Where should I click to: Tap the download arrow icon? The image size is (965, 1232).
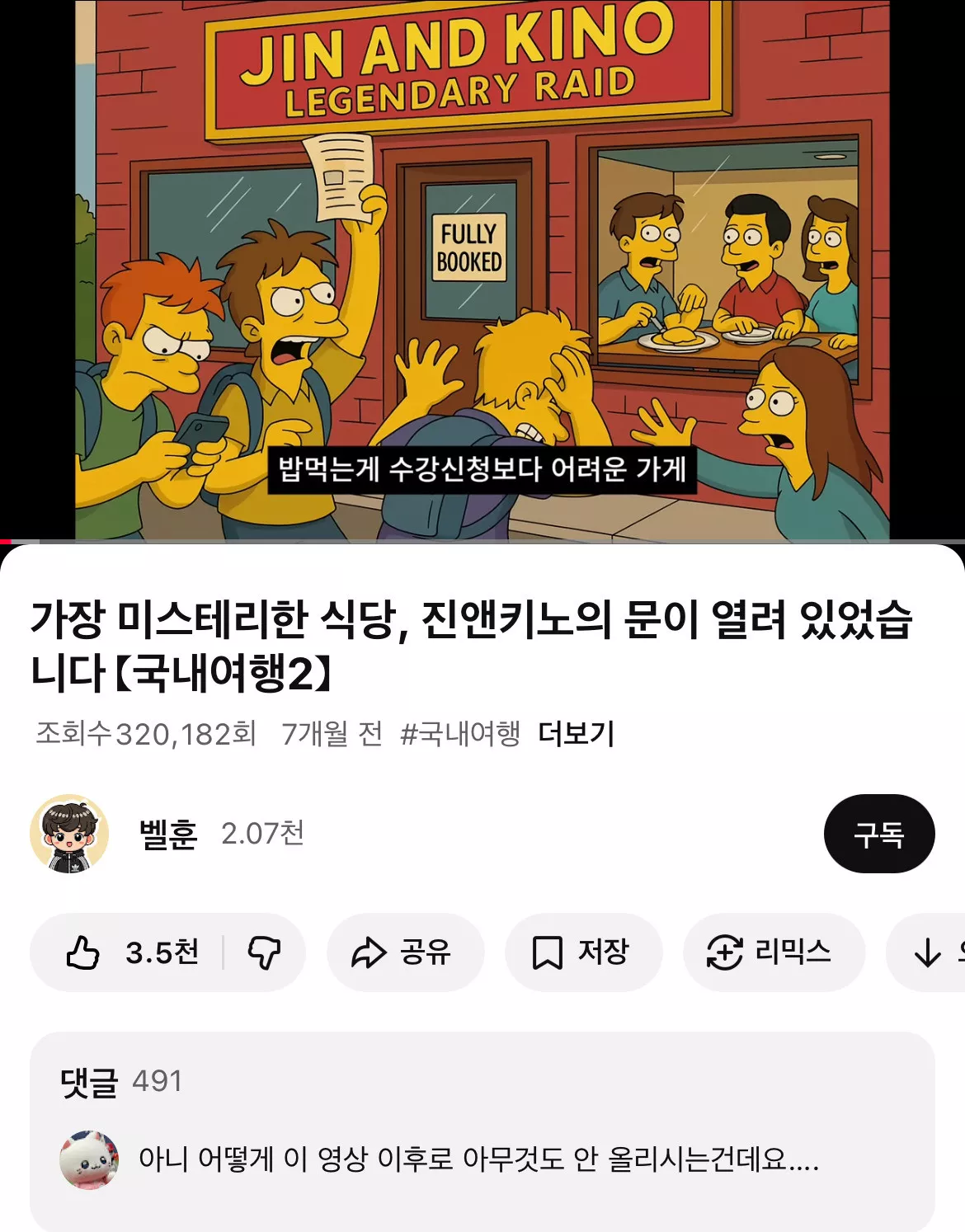[x=928, y=952]
